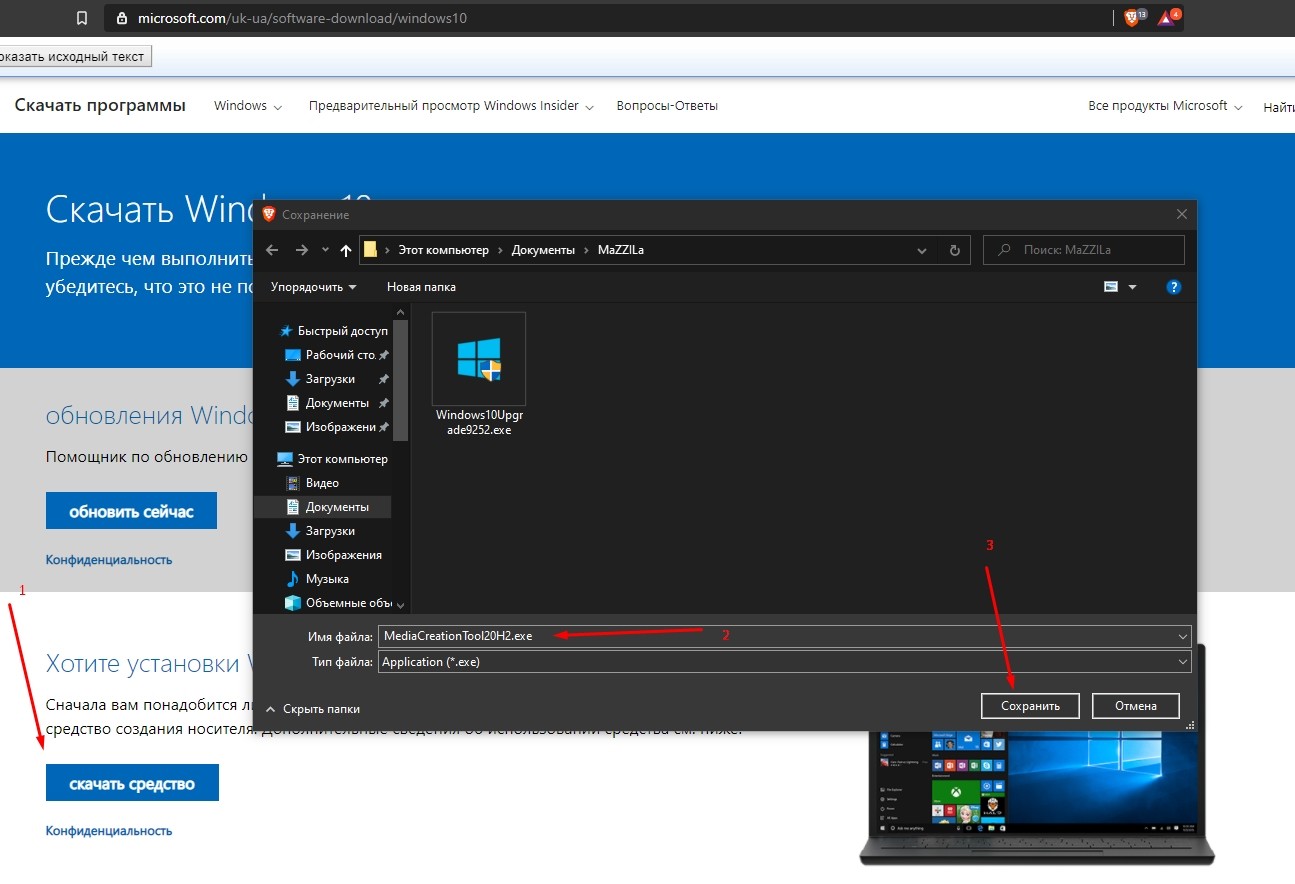The image size is (1295, 884).
Task: Click the скачать средство button
Action: [x=132, y=783]
